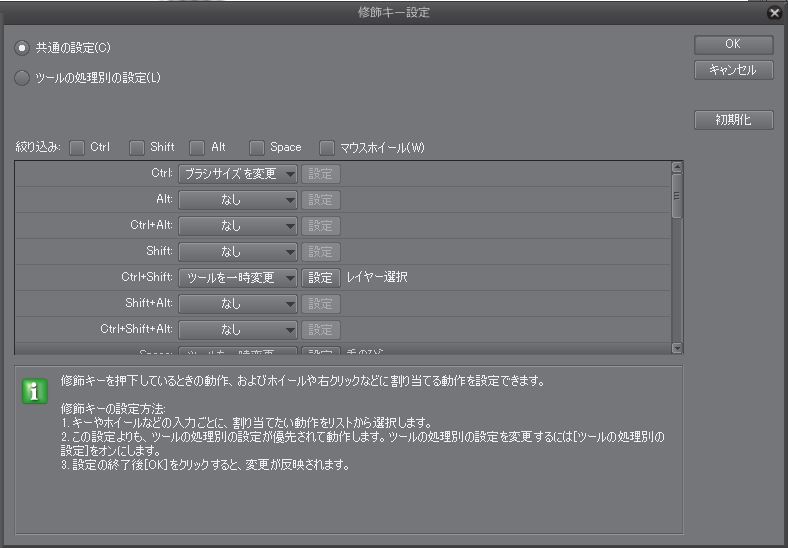788x548 pixels.
Task: Open the Shift+Alt action dropdown
Action: (238, 304)
